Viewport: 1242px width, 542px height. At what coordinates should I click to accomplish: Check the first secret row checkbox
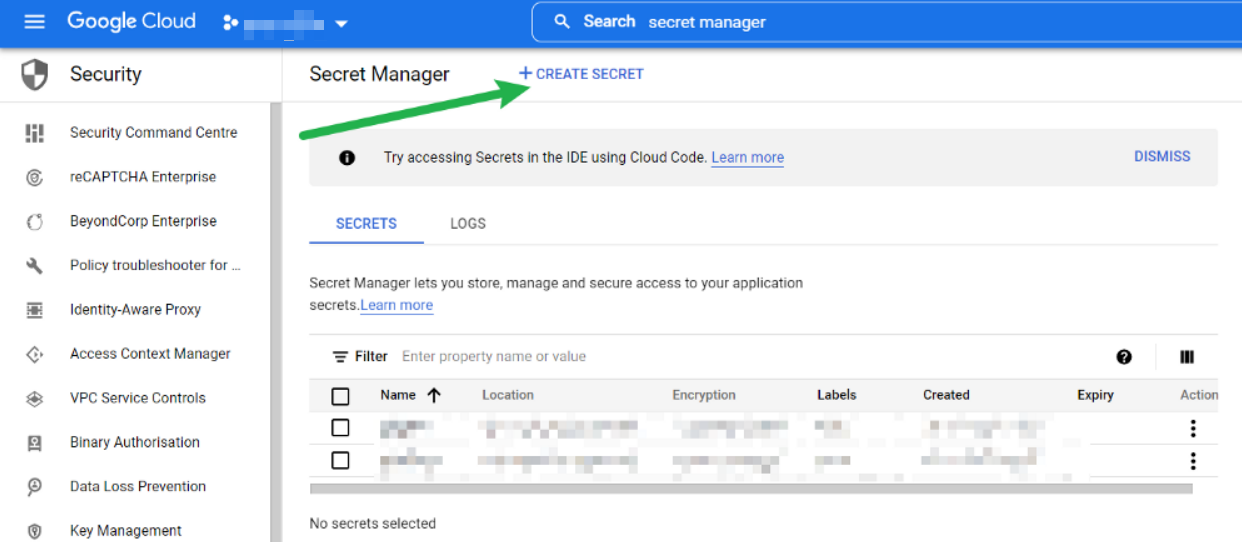(x=340, y=428)
